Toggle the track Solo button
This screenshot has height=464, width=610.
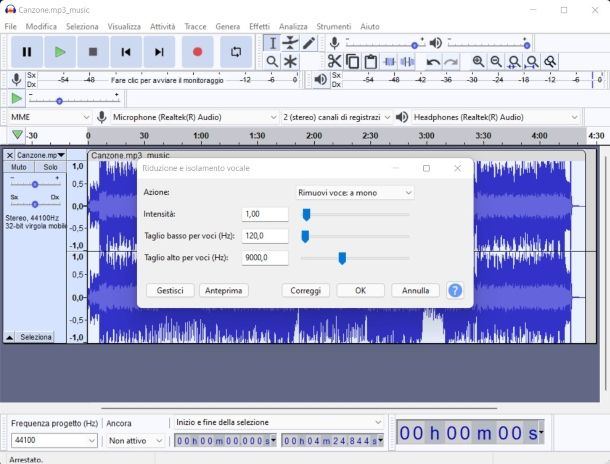[50, 167]
